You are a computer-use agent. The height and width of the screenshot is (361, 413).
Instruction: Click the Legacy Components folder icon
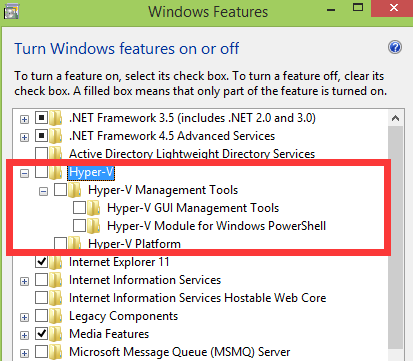pos(56,316)
